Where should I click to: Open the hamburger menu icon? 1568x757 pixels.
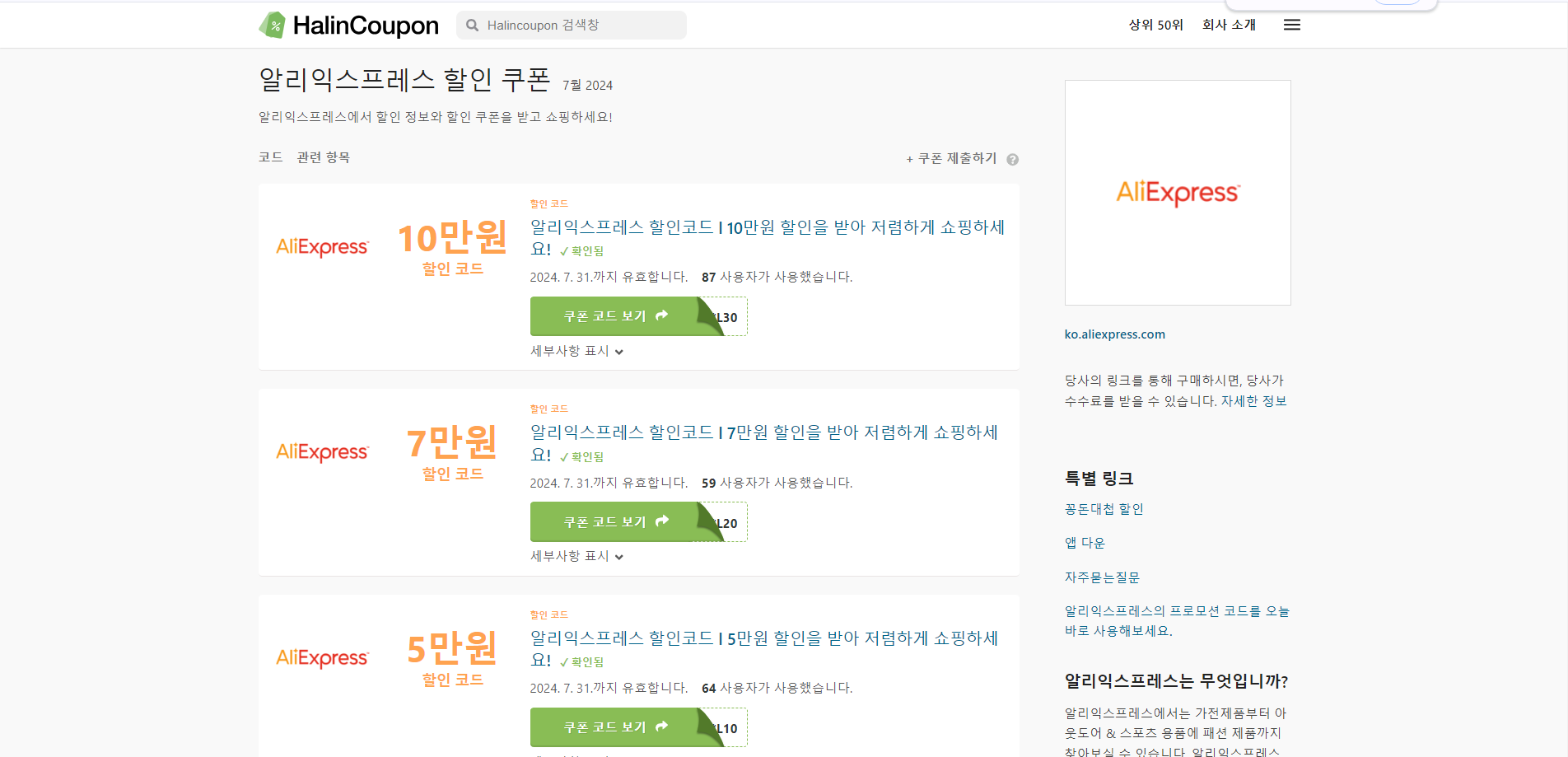1292,25
